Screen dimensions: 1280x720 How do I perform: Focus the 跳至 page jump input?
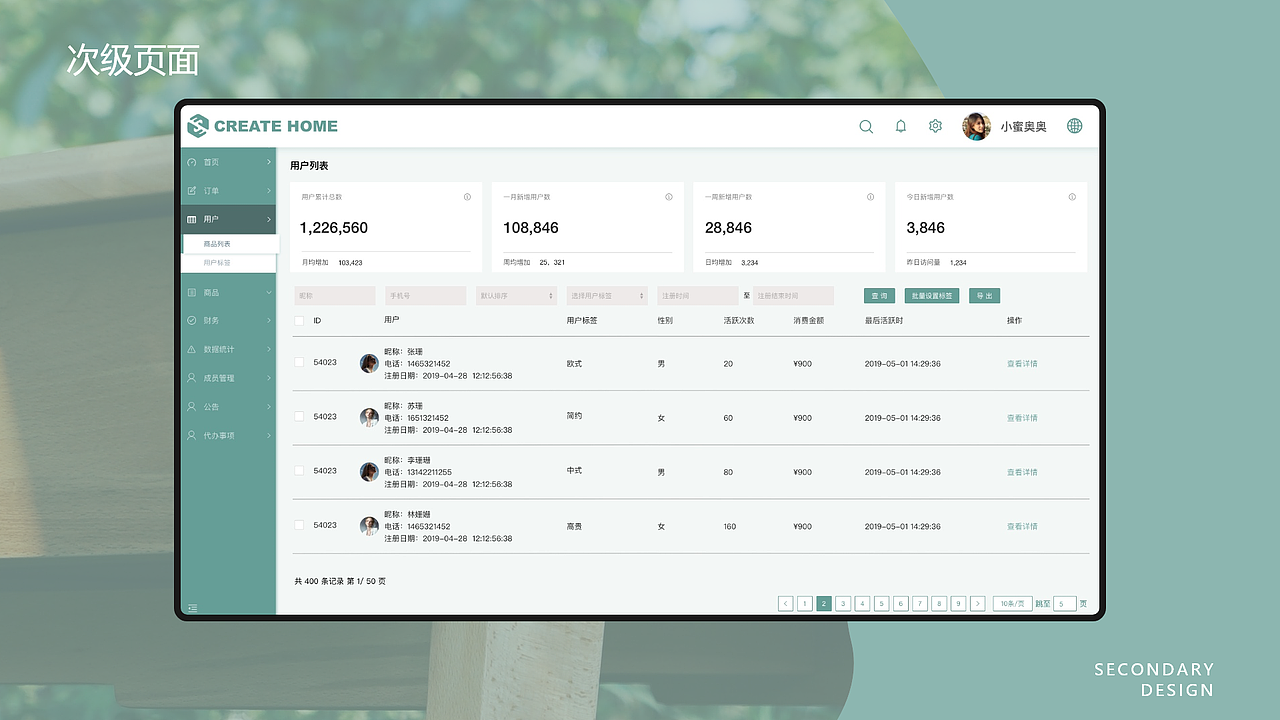1065,603
